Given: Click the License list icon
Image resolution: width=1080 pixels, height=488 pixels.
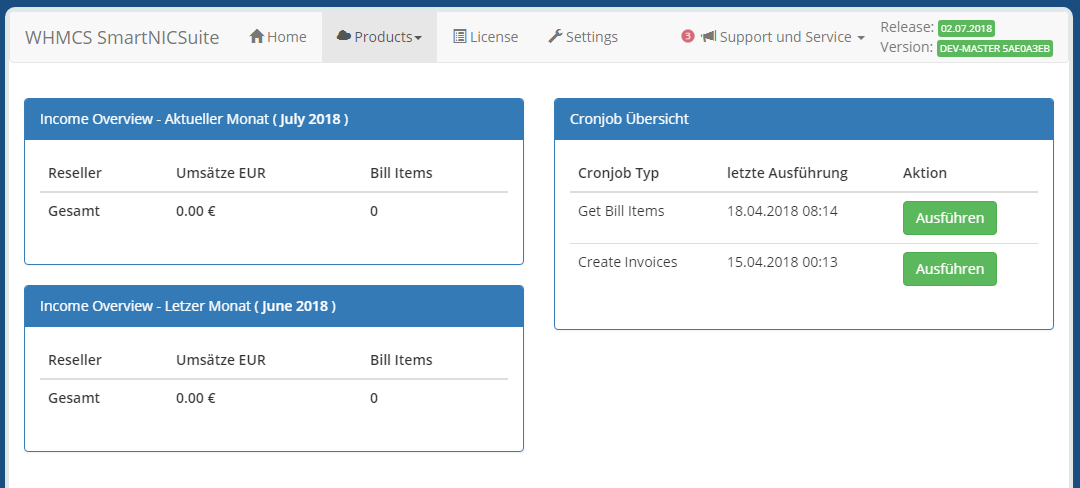Looking at the screenshot, I should (459, 36).
